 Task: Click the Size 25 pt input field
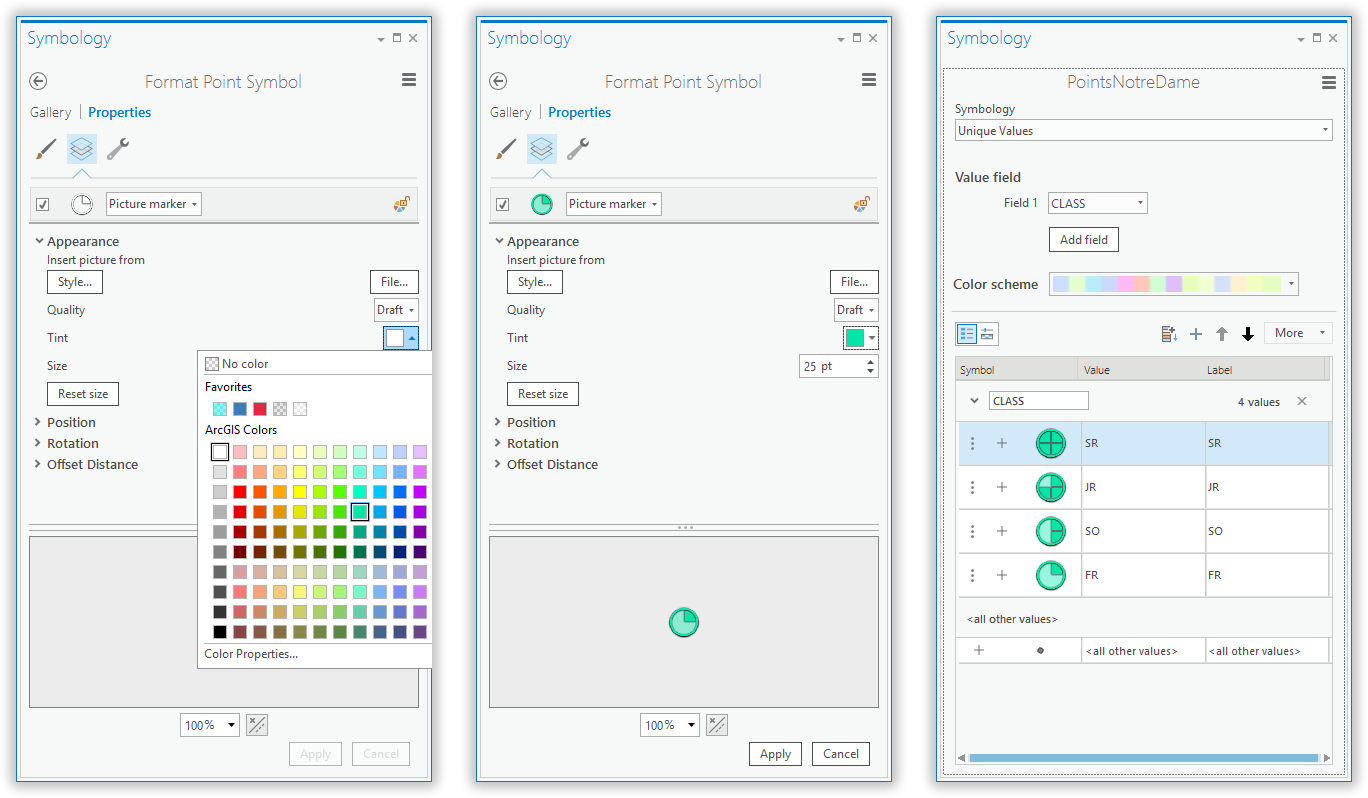pos(832,366)
